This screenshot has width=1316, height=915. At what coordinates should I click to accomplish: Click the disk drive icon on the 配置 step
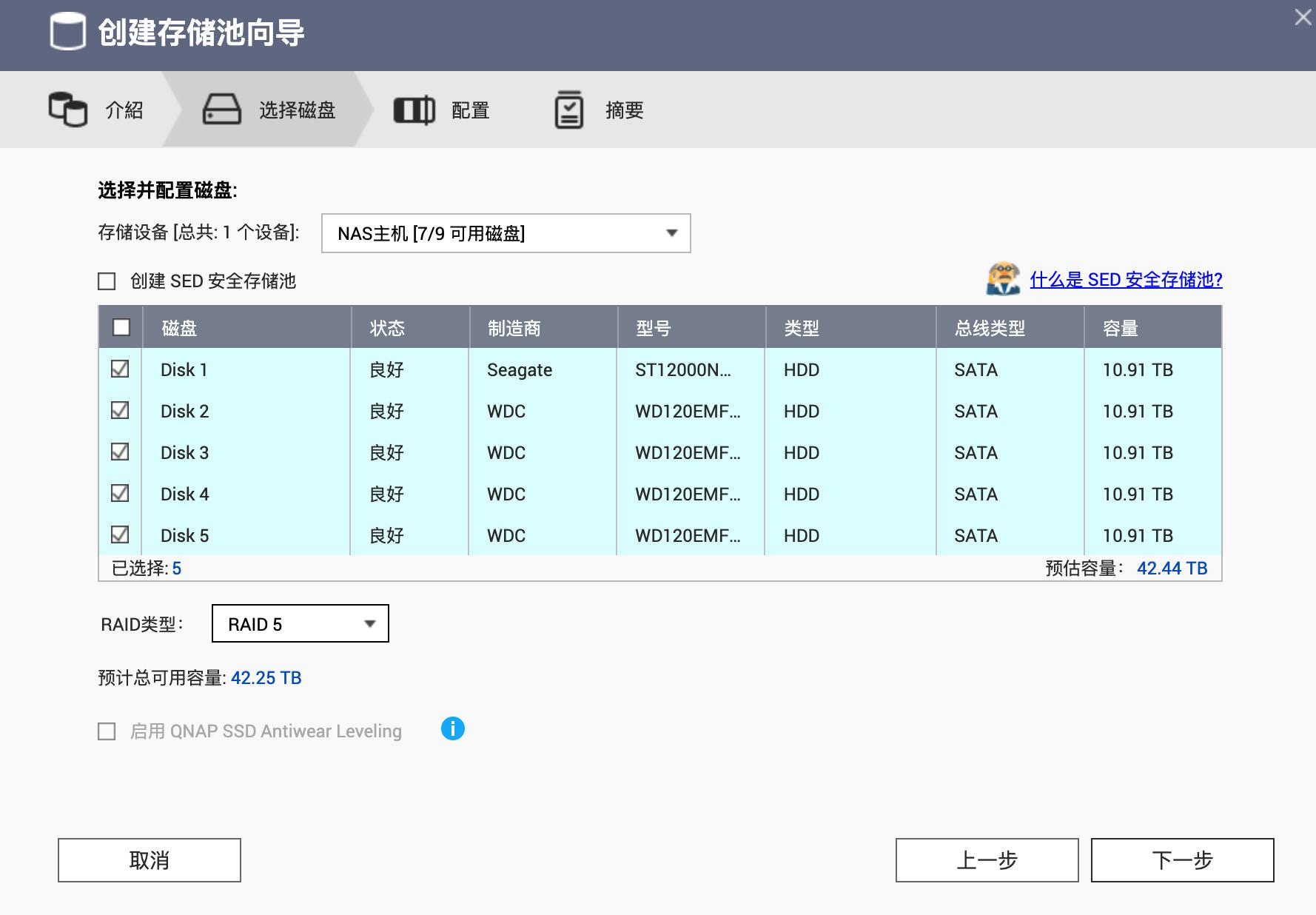coord(415,109)
